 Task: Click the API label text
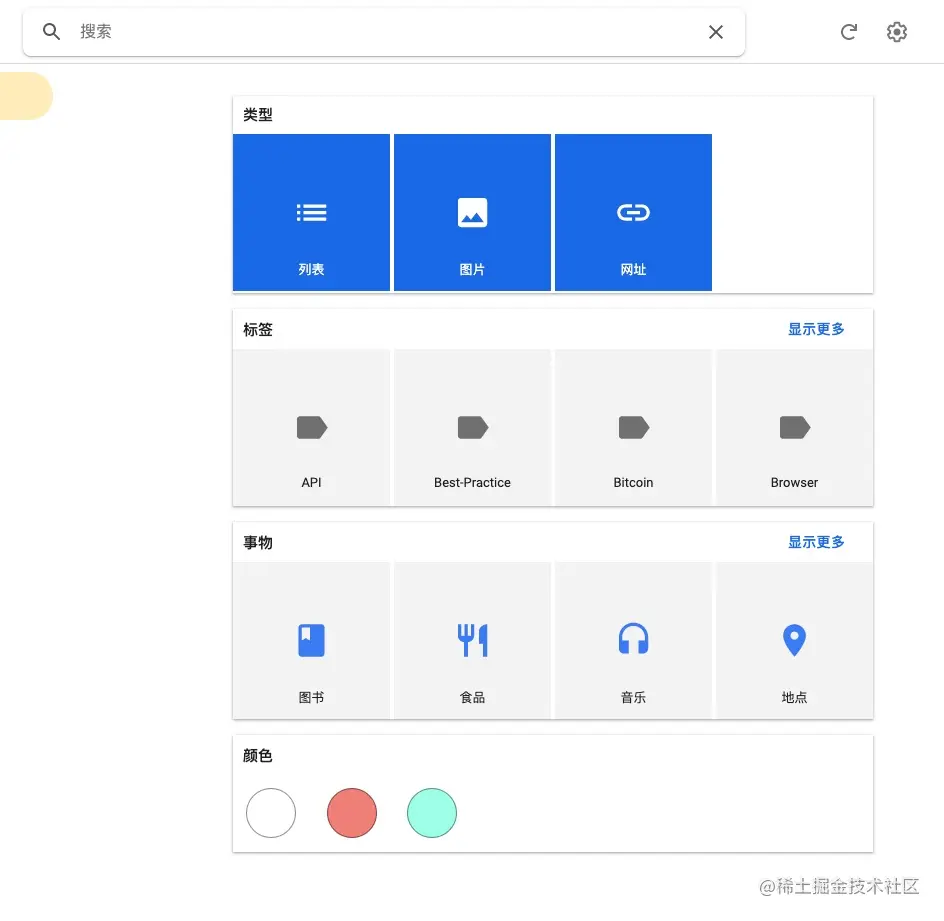click(311, 482)
